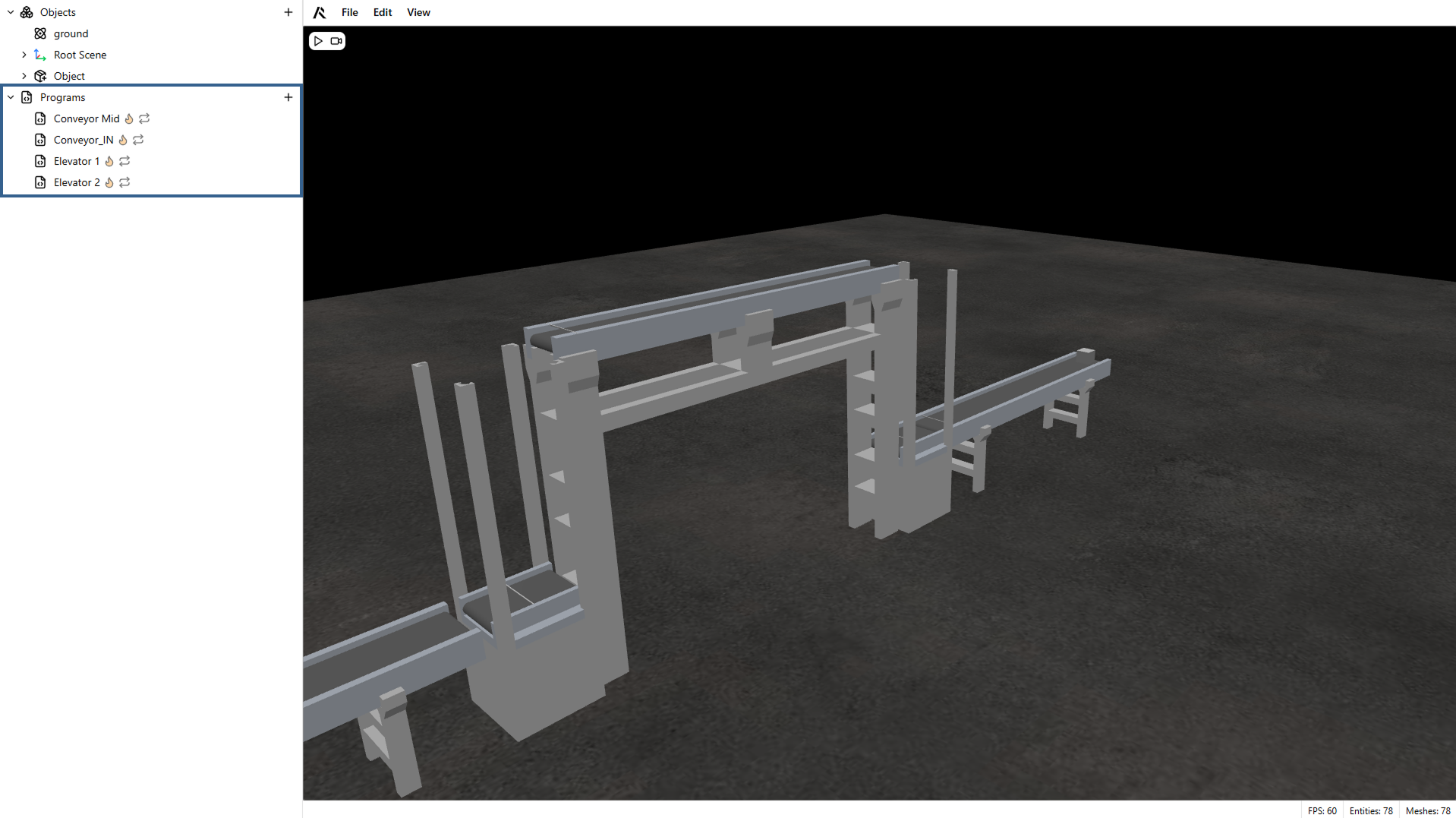Select the ground object in tree
Image resolution: width=1456 pixels, height=818 pixels.
coord(71,33)
